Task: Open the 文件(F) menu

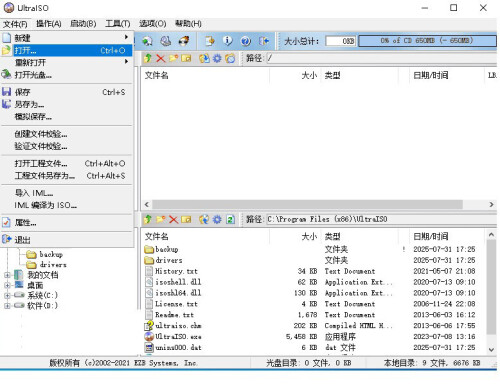Action: click(15, 24)
